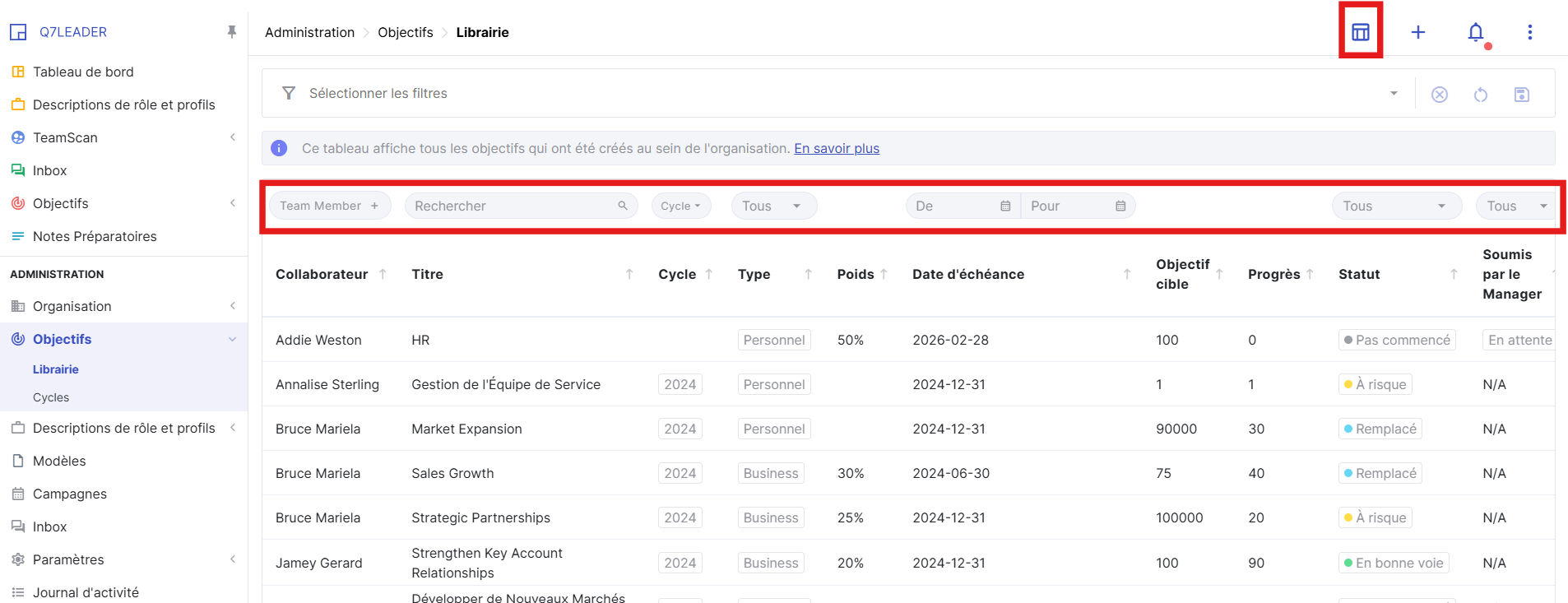Click the clear filters X icon
Image resolution: width=1568 pixels, height=603 pixels.
(x=1440, y=95)
